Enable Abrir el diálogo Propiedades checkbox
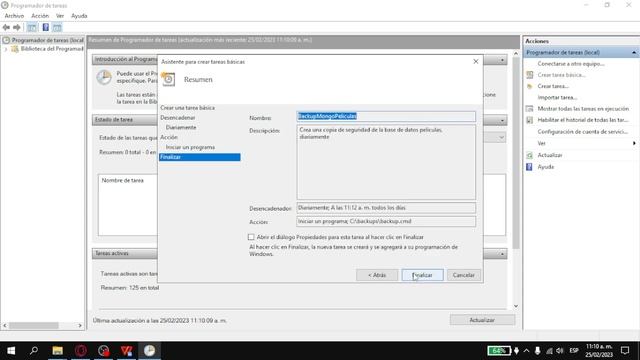 tap(251, 237)
